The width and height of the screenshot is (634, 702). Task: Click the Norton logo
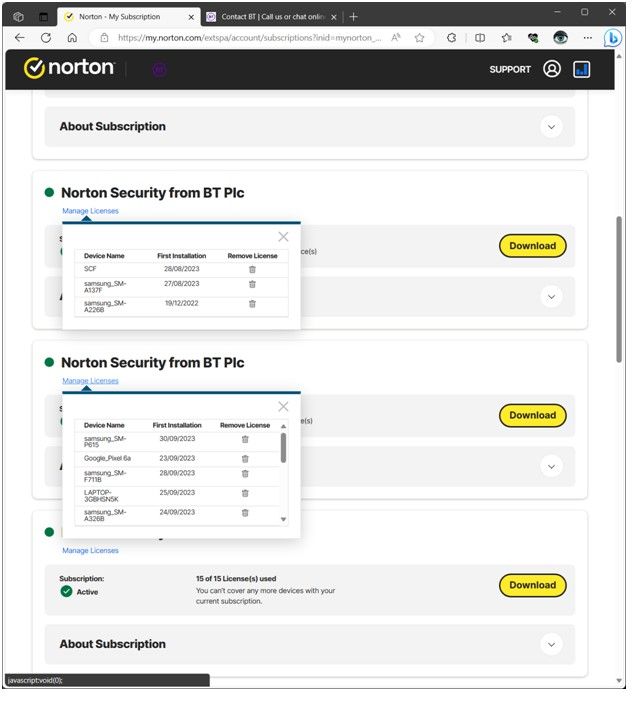tap(69, 68)
